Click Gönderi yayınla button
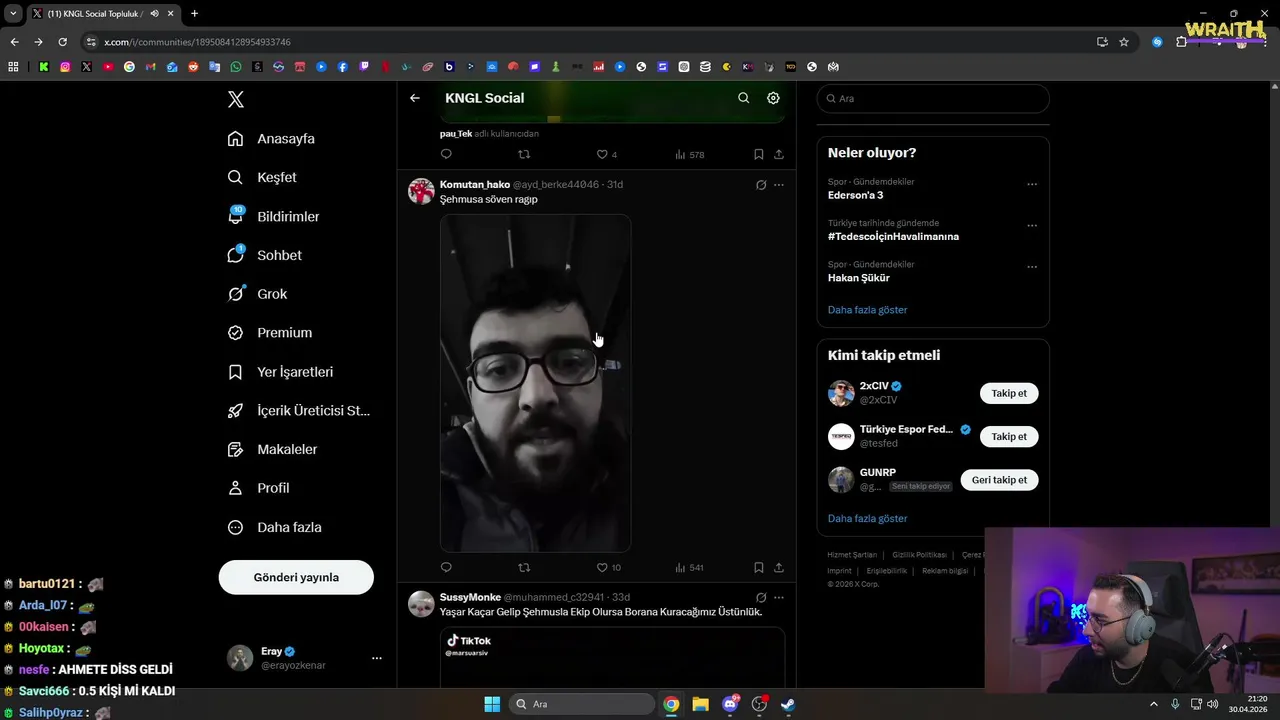The height and width of the screenshot is (720, 1280). point(296,577)
